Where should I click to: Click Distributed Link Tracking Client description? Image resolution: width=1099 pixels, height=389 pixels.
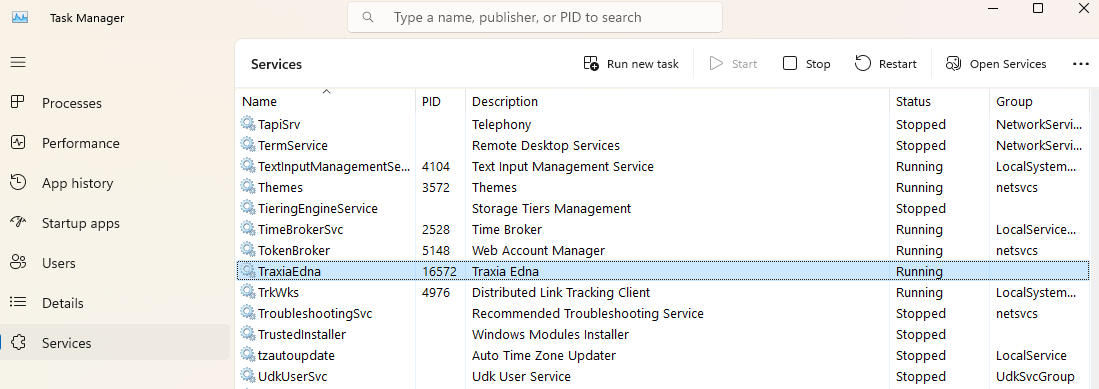[x=561, y=292]
